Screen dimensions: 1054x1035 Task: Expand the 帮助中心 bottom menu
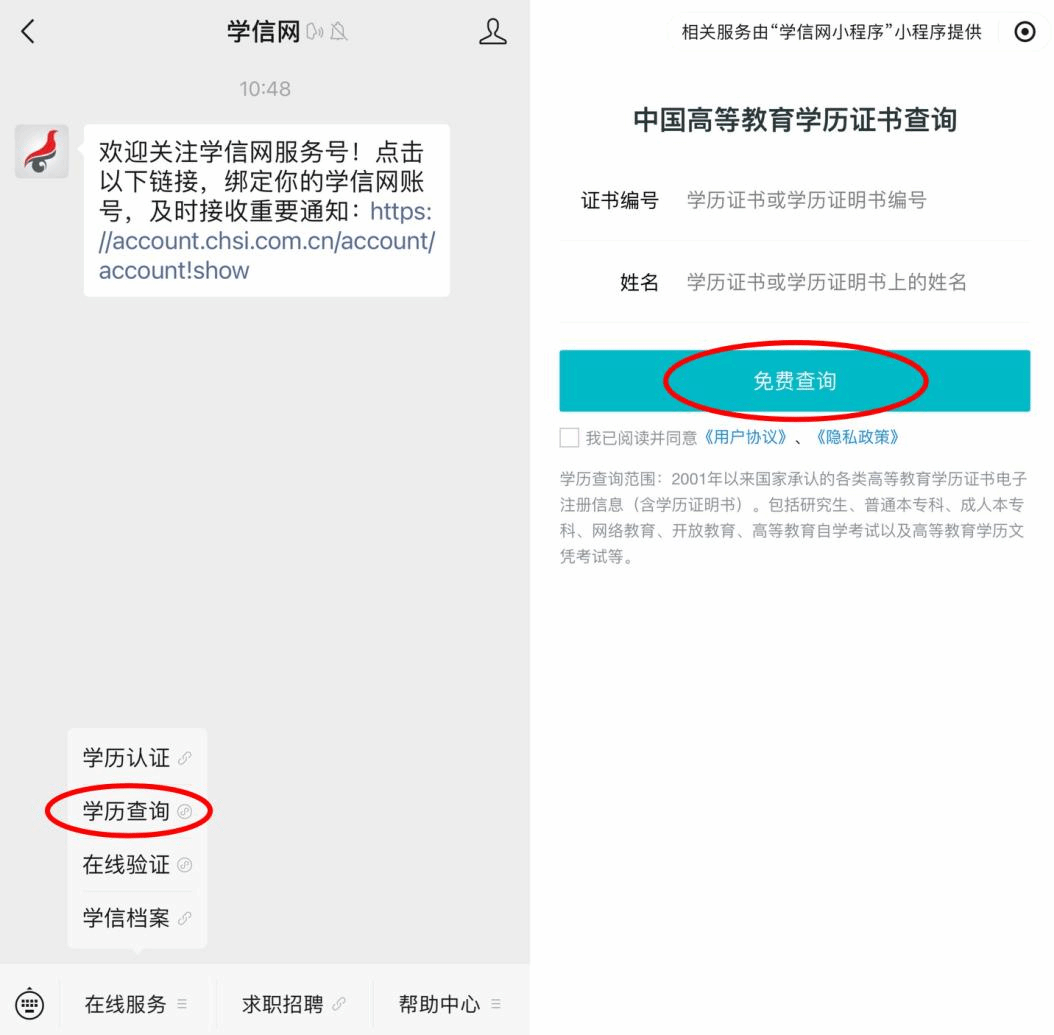(450, 1004)
